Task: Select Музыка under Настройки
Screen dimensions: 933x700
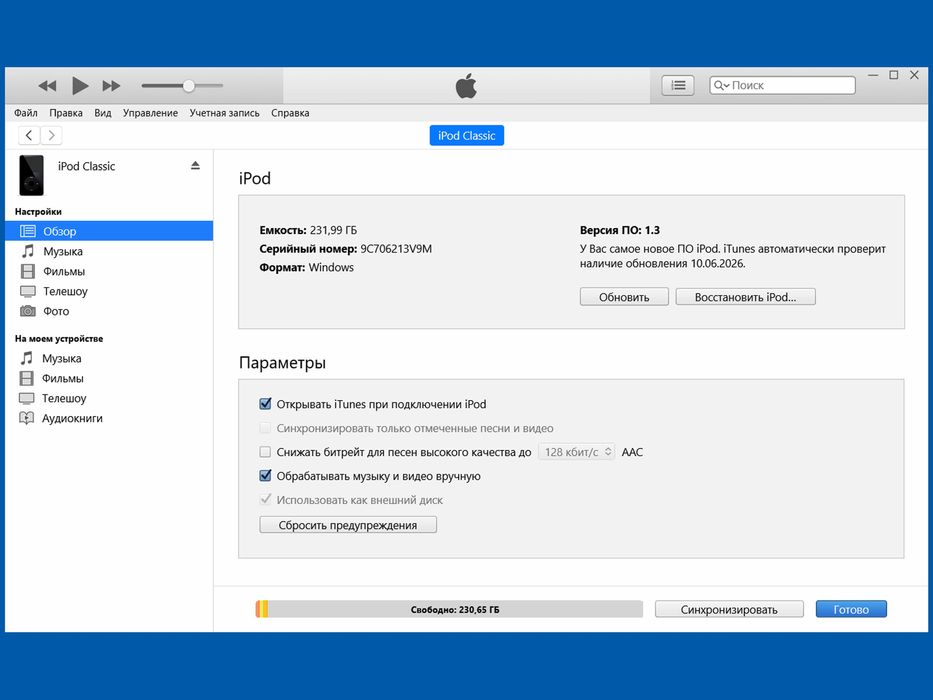Action: pyautogui.click(x=109, y=251)
